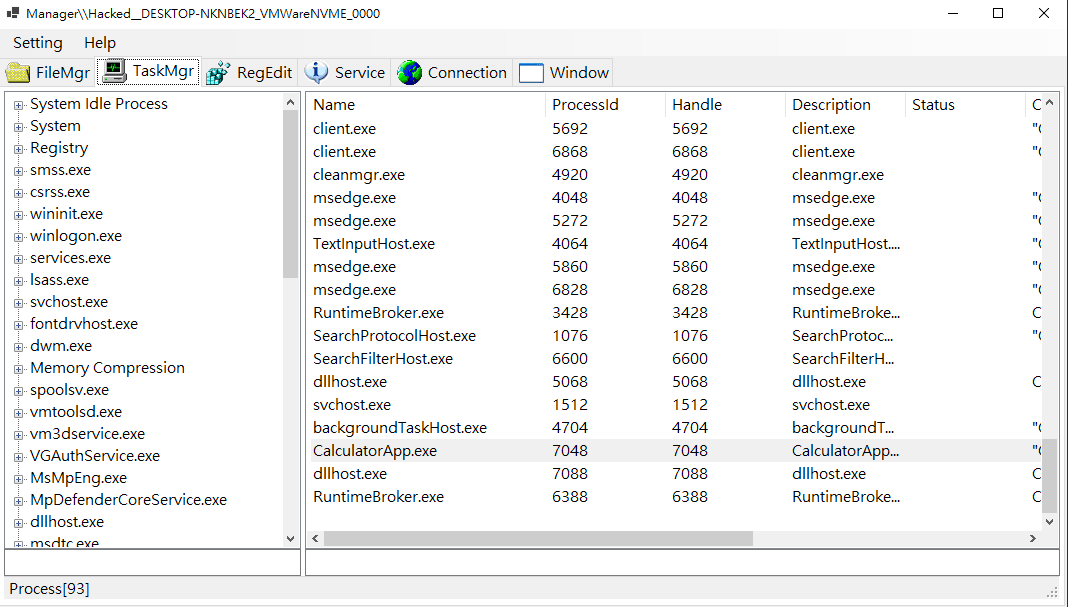Click the horizontal scrollbar right arrow
This screenshot has height=607, width=1068.
click(x=1032, y=538)
